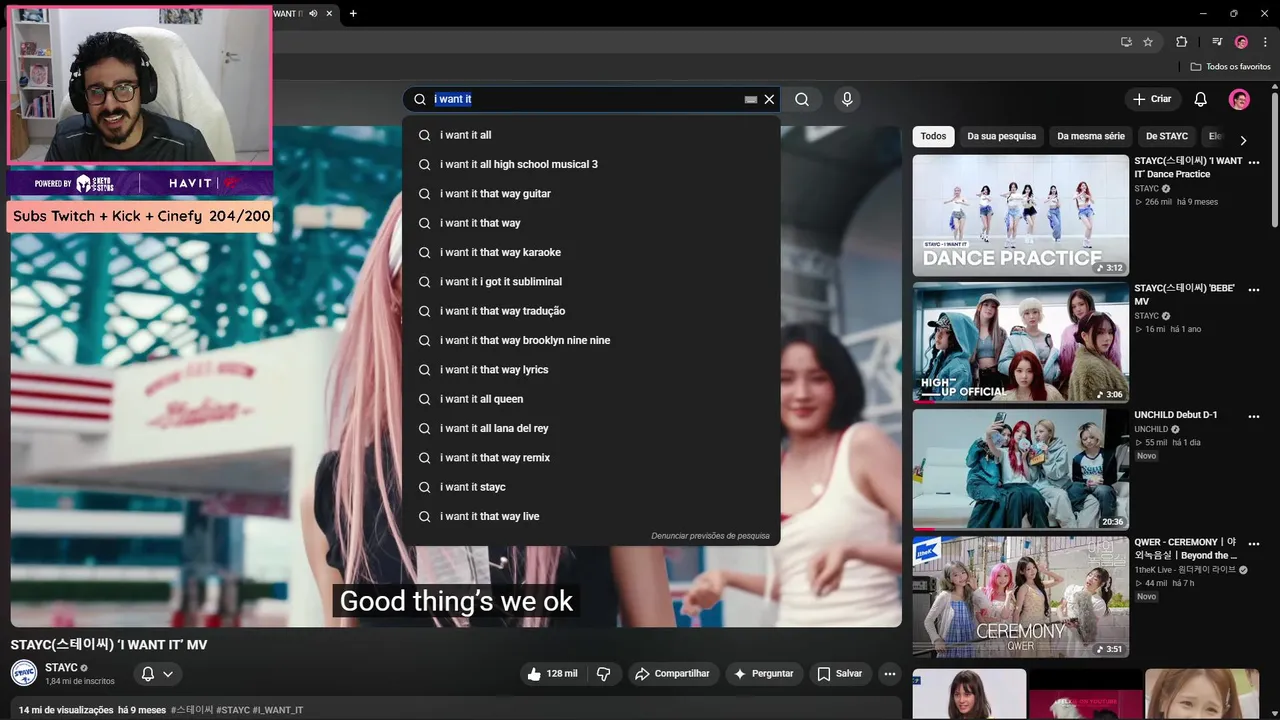The image size is (1280, 720).
Task: Open the 1theK Live channel name link
Action: click(x=1185, y=569)
